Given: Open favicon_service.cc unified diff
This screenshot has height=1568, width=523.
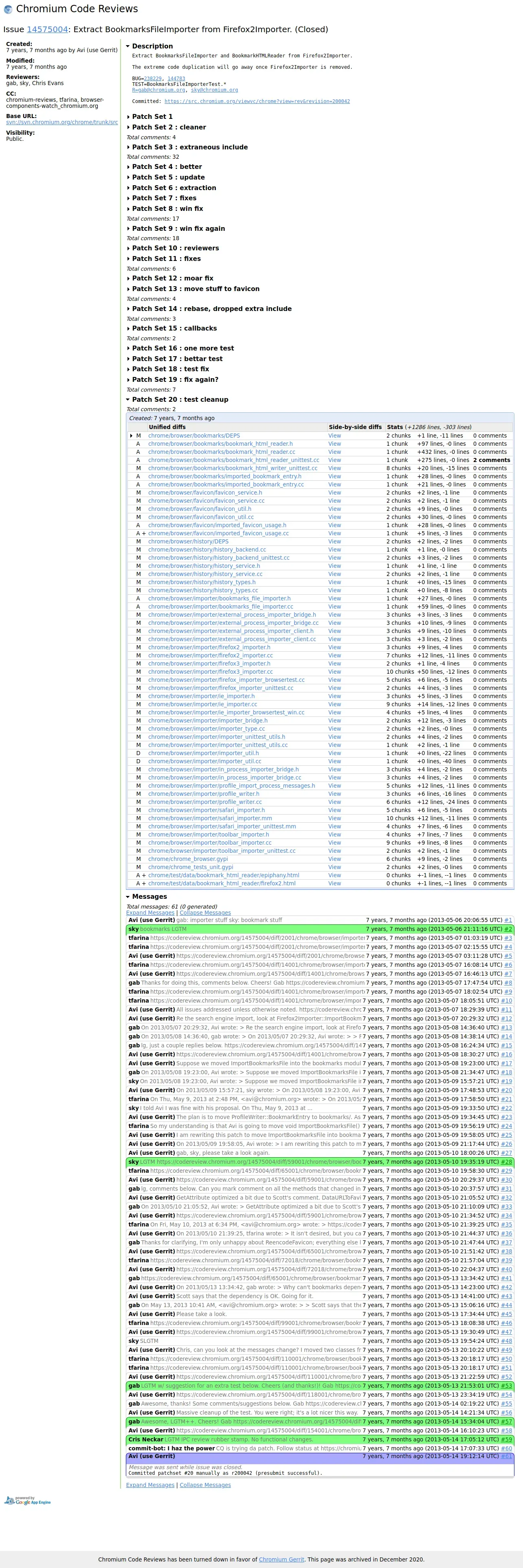Looking at the screenshot, I should click(207, 501).
